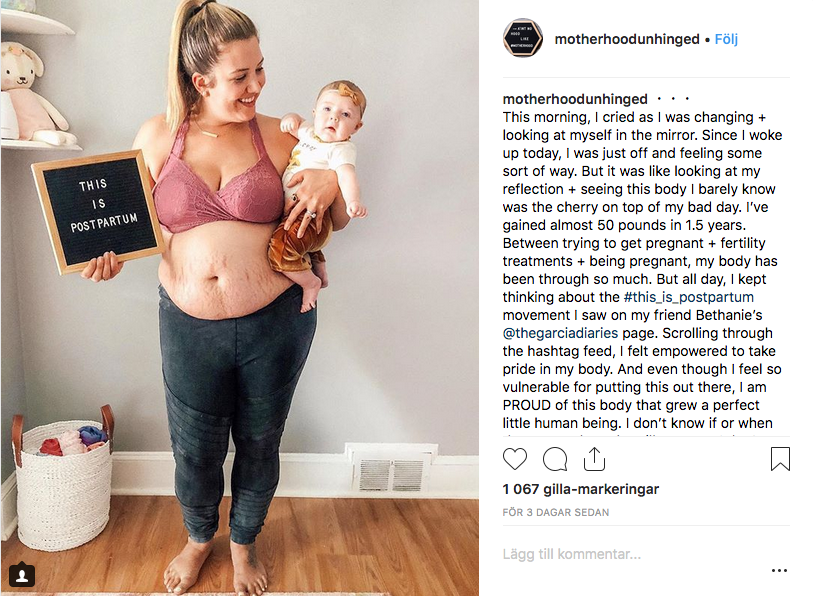This screenshot has width=813, height=596.
Task: Follow the account via the Följ link
Action: [726, 39]
